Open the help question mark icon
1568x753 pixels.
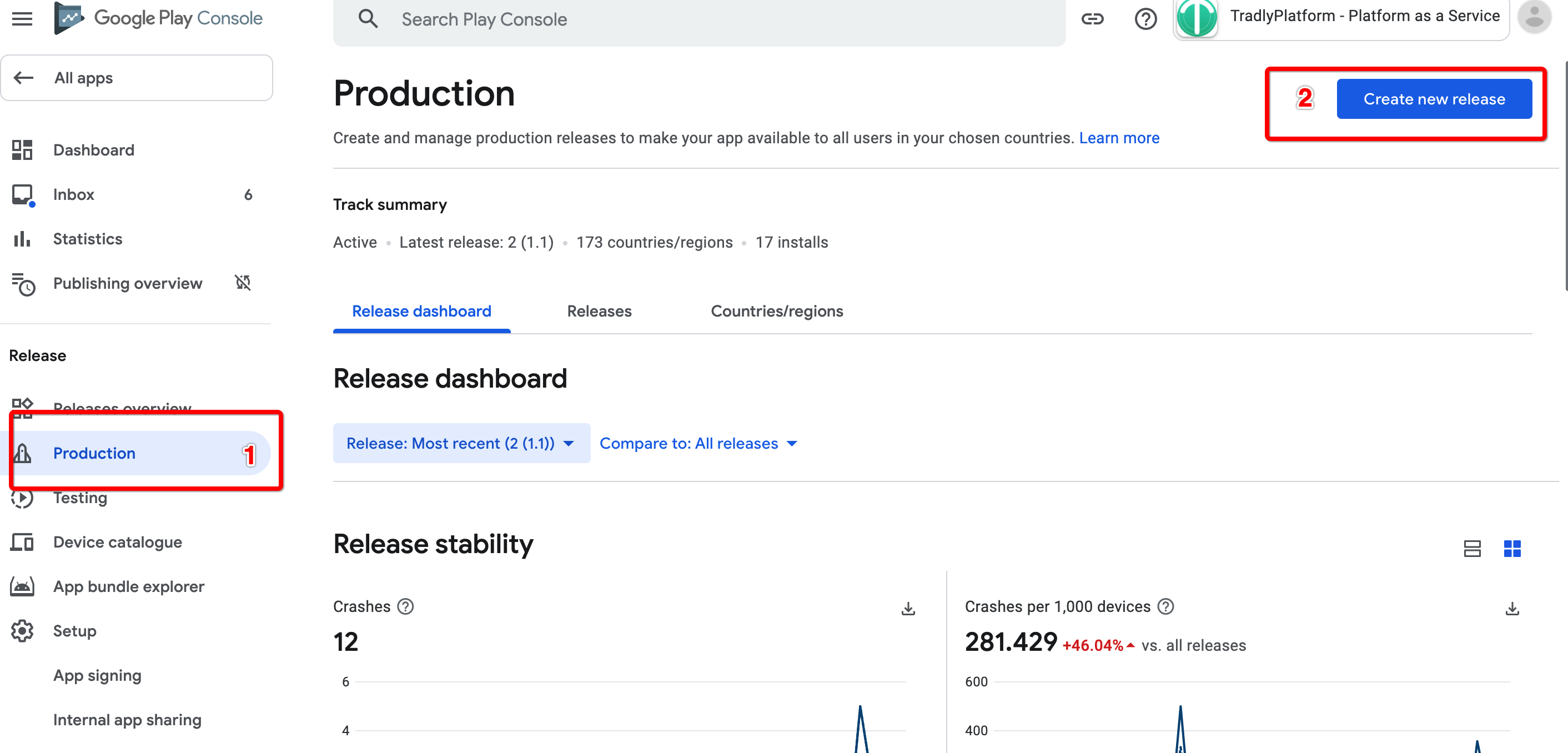pyautogui.click(x=1145, y=19)
